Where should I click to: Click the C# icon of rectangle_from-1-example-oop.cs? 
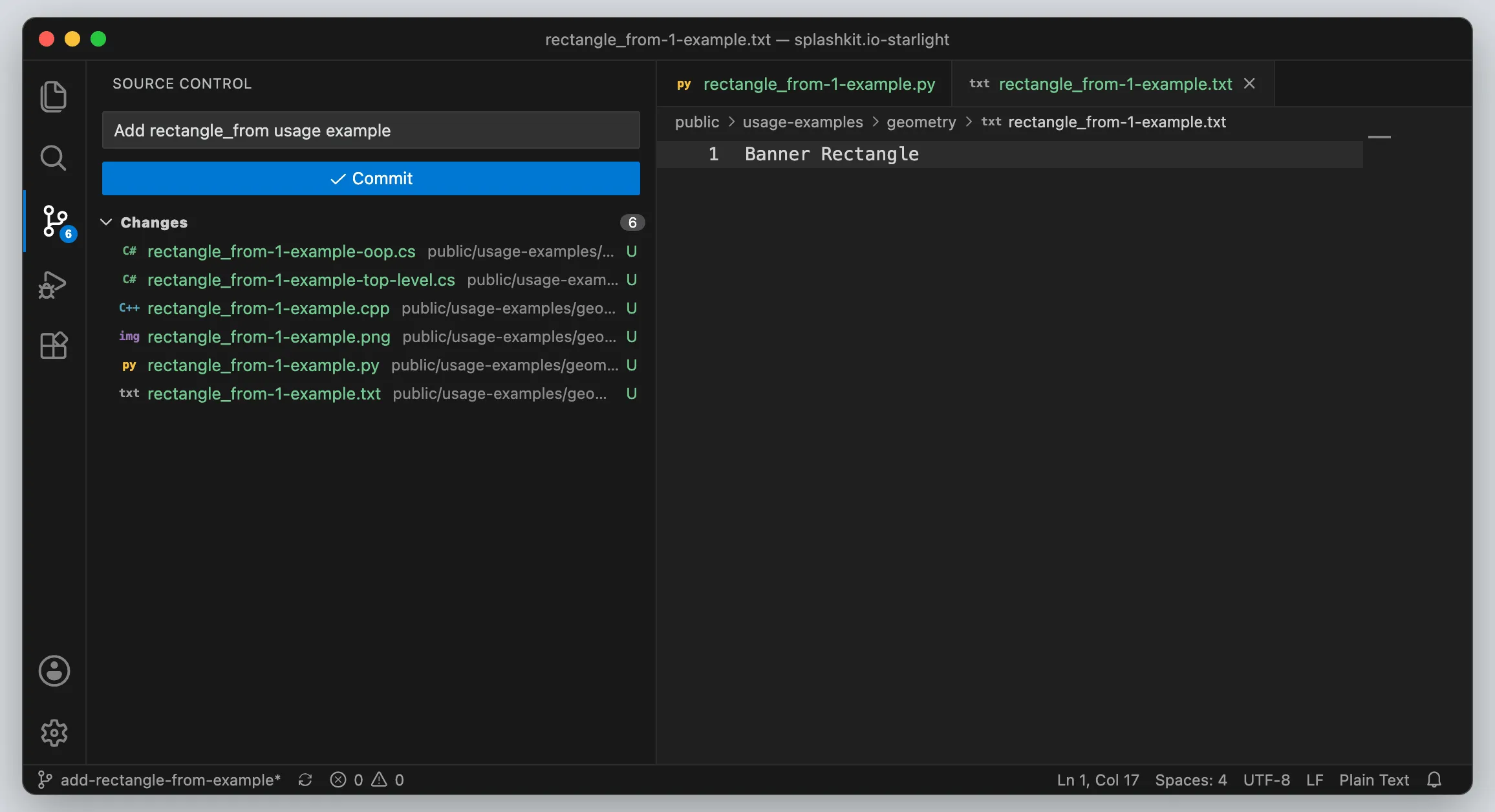pos(129,251)
